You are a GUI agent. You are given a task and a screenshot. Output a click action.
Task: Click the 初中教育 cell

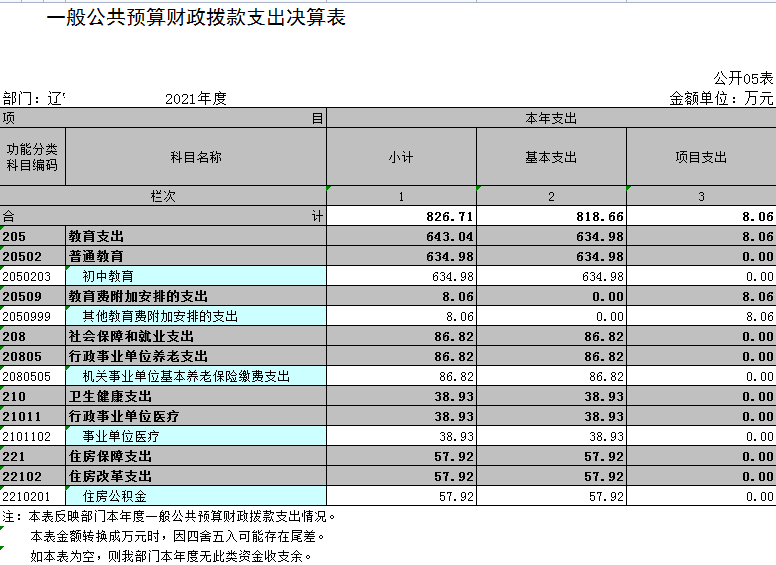196,276
